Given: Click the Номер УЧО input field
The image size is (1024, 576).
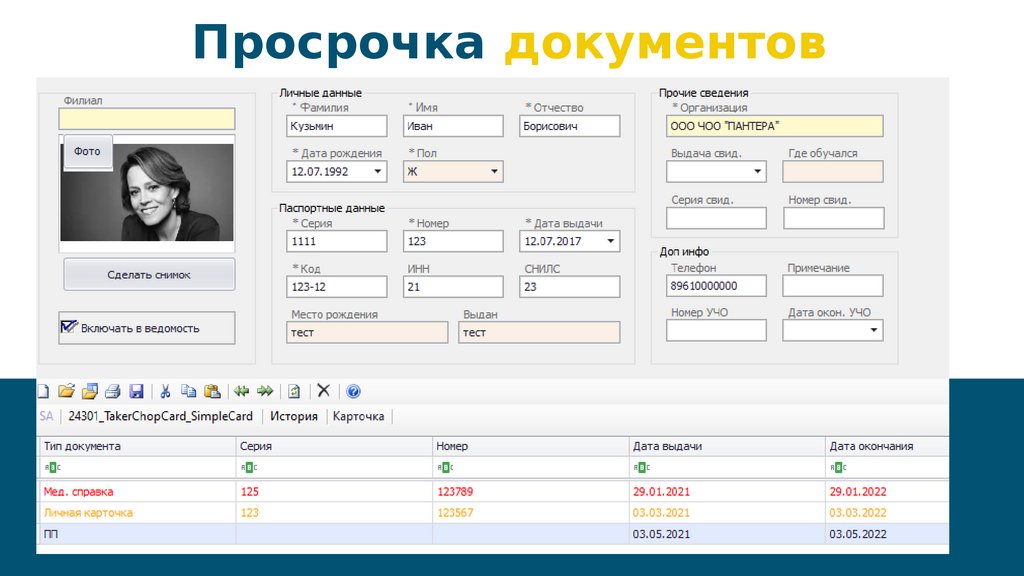Looking at the screenshot, I should (x=716, y=330).
